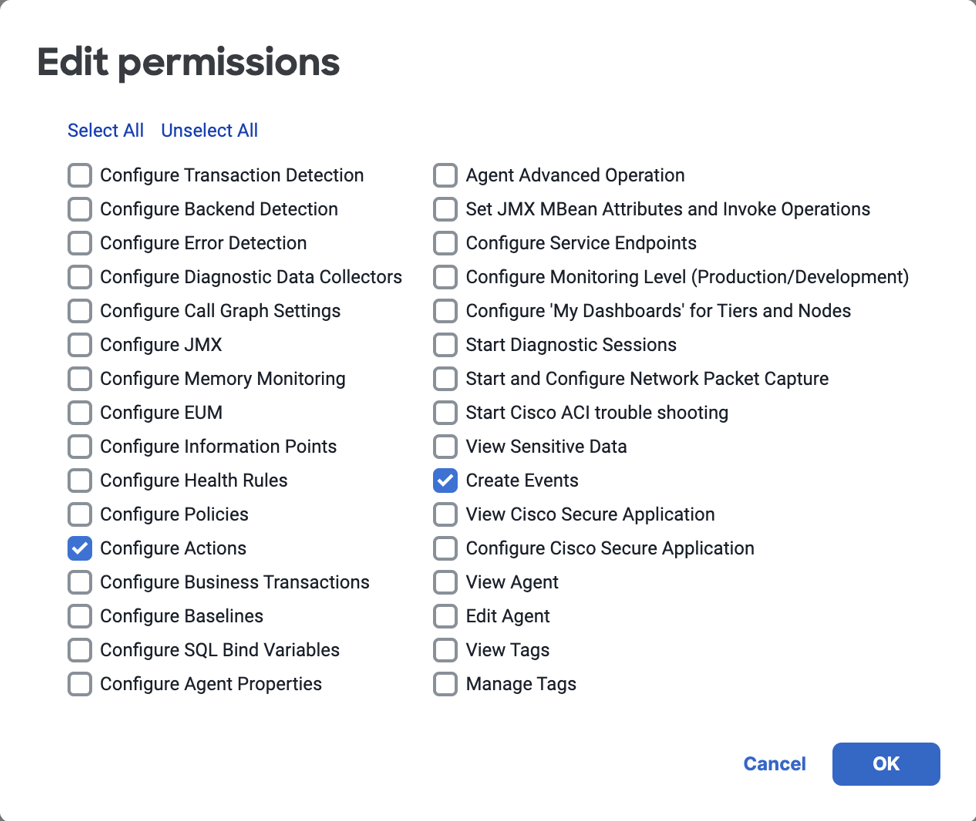Click the Unselect All link
Viewport: 976px width, 821px height.
(209, 131)
